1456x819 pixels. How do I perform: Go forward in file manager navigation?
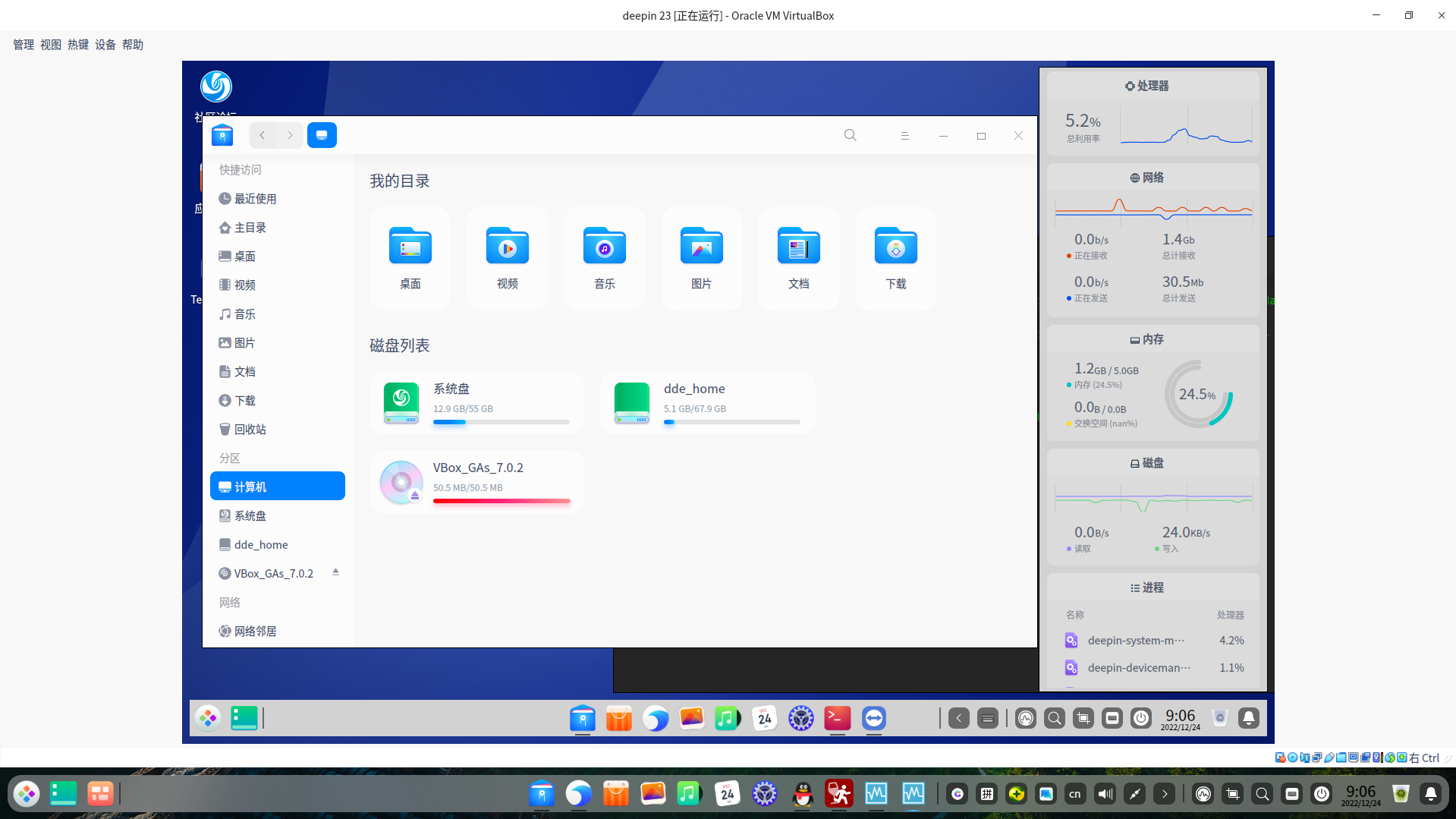tap(290, 135)
